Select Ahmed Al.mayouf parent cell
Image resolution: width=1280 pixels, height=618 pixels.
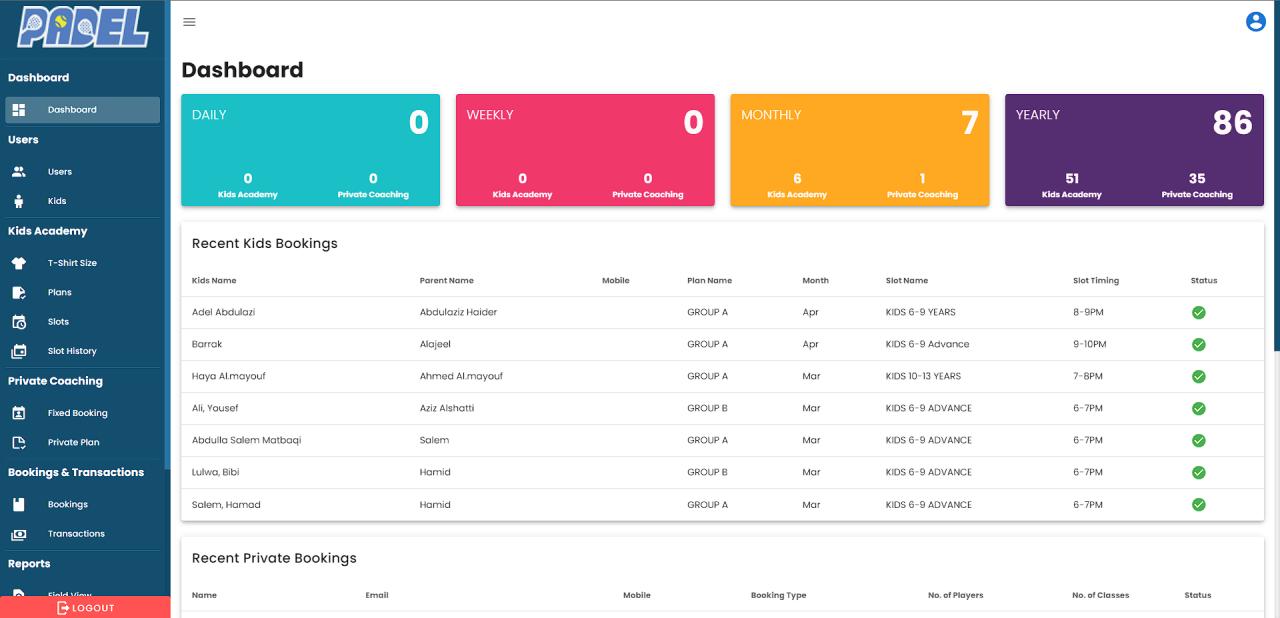(x=461, y=376)
